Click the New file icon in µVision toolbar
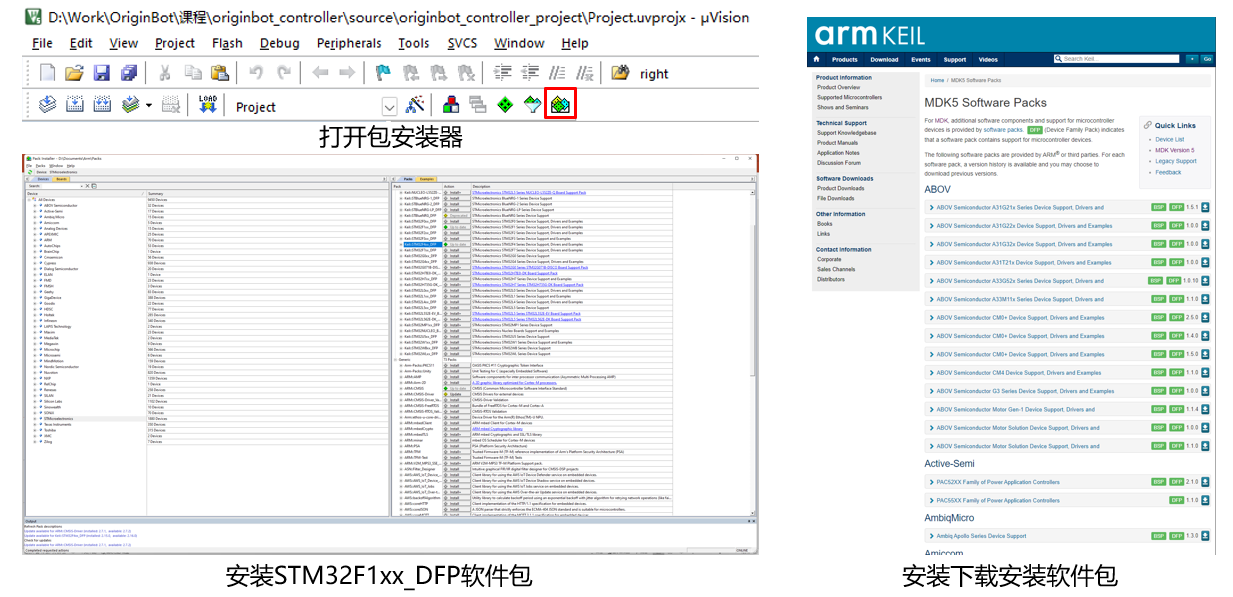This screenshot has height=597, width=1233. pyautogui.click(x=47, y=73)
